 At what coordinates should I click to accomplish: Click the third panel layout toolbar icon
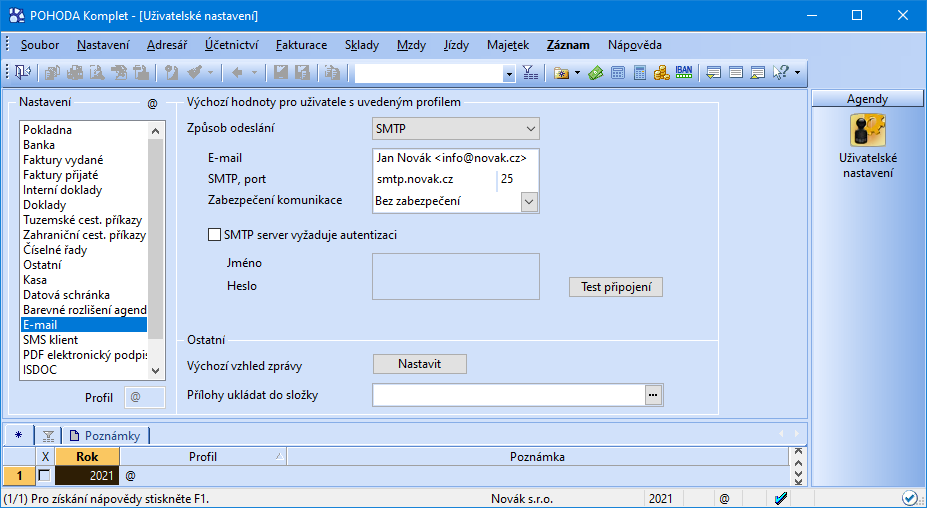(x=758, y=73)
